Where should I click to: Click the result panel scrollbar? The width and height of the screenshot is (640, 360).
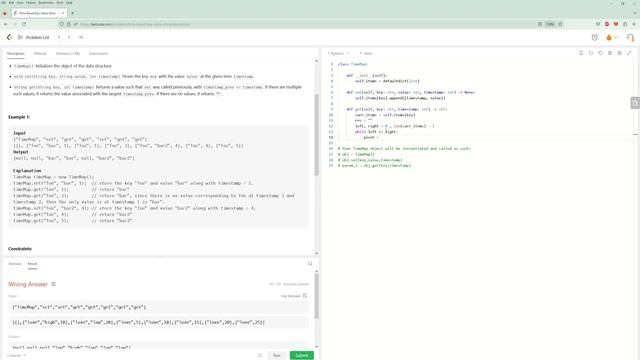click(x=316, y=296)
